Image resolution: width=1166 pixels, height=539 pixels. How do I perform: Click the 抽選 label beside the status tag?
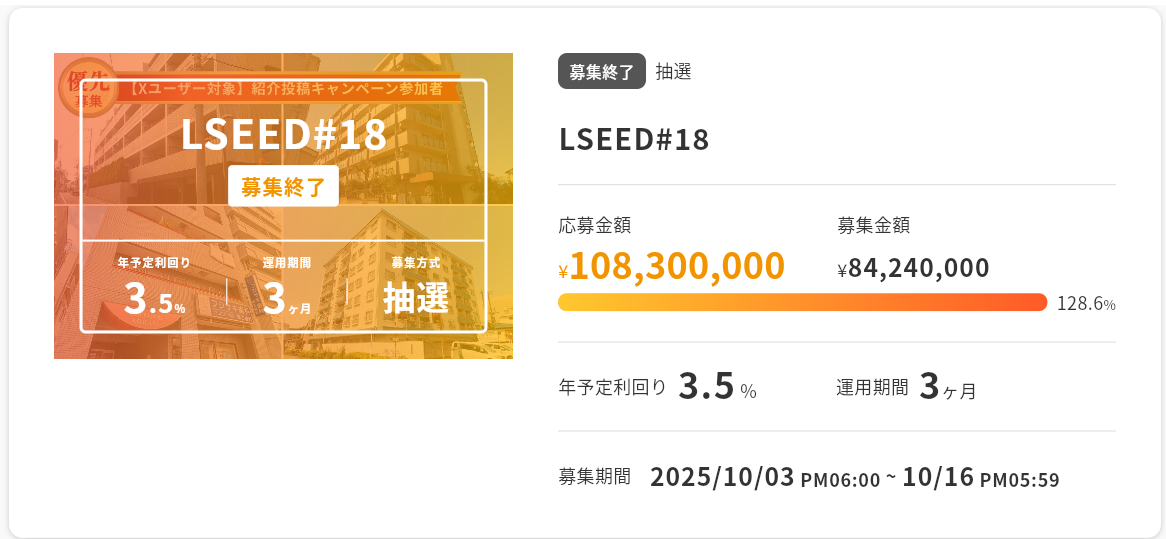(674, 72)
